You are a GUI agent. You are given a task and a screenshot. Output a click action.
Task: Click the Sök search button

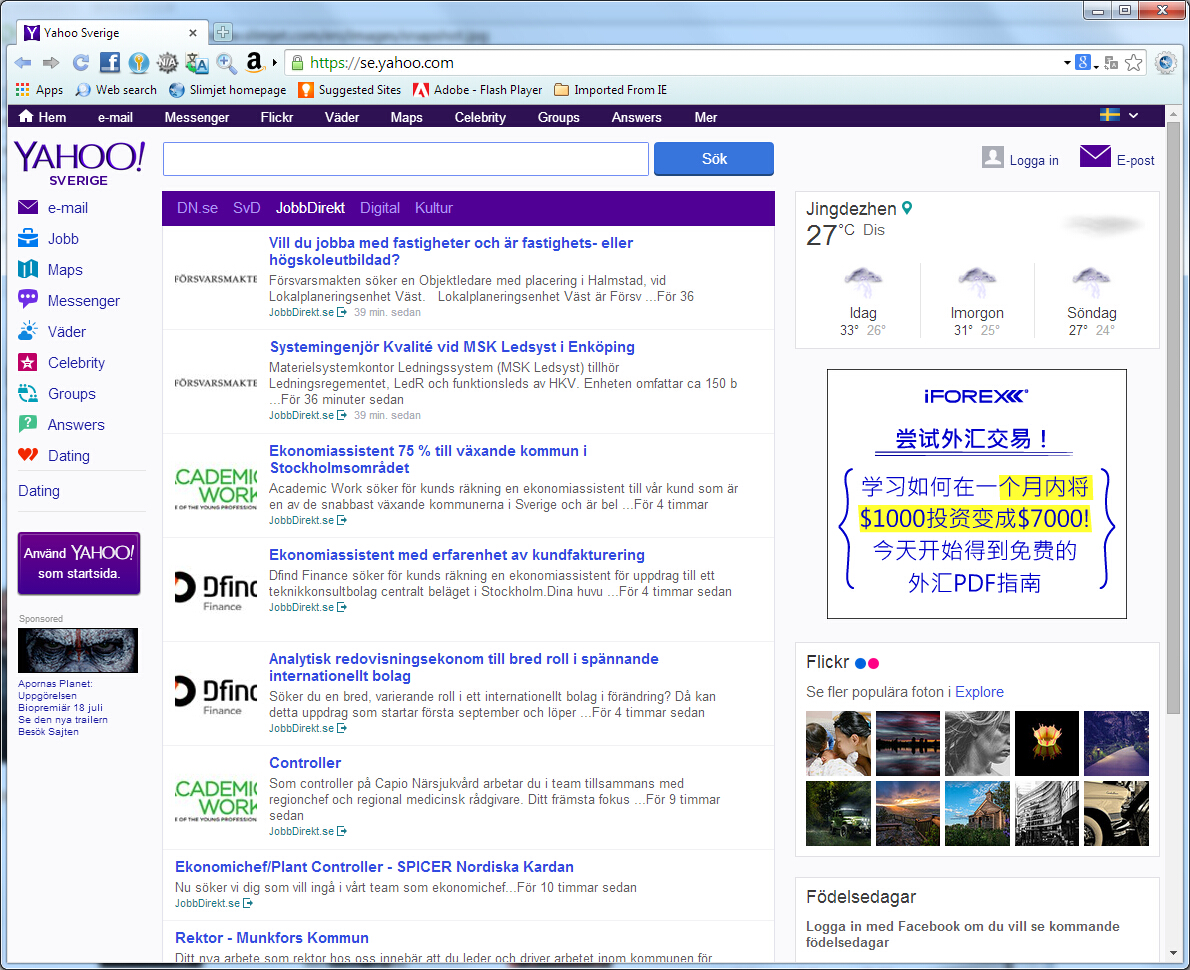[x=714, y=159]
